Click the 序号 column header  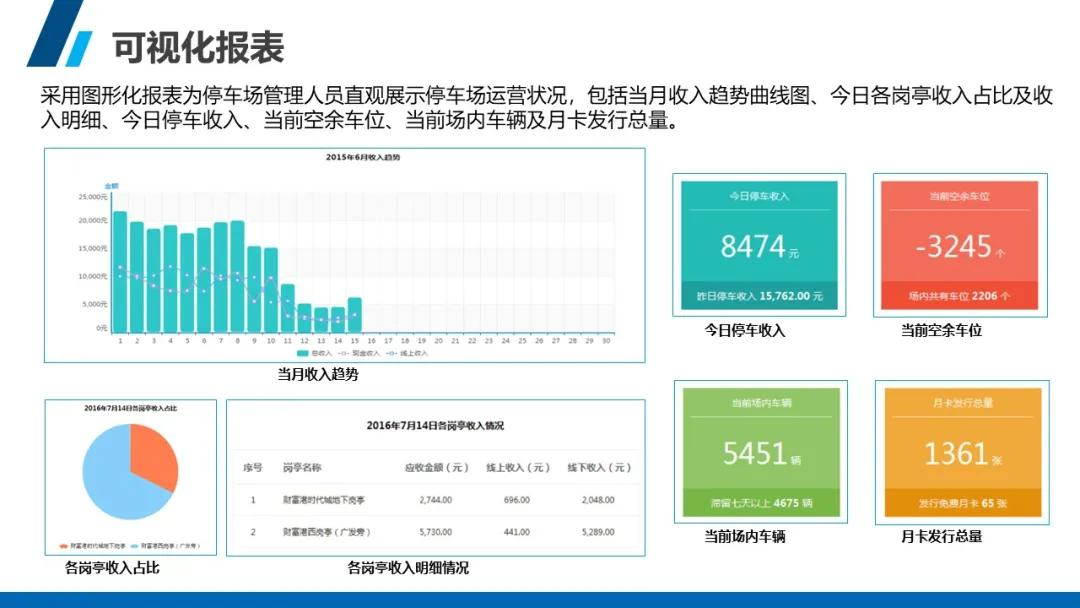[253, 468]
